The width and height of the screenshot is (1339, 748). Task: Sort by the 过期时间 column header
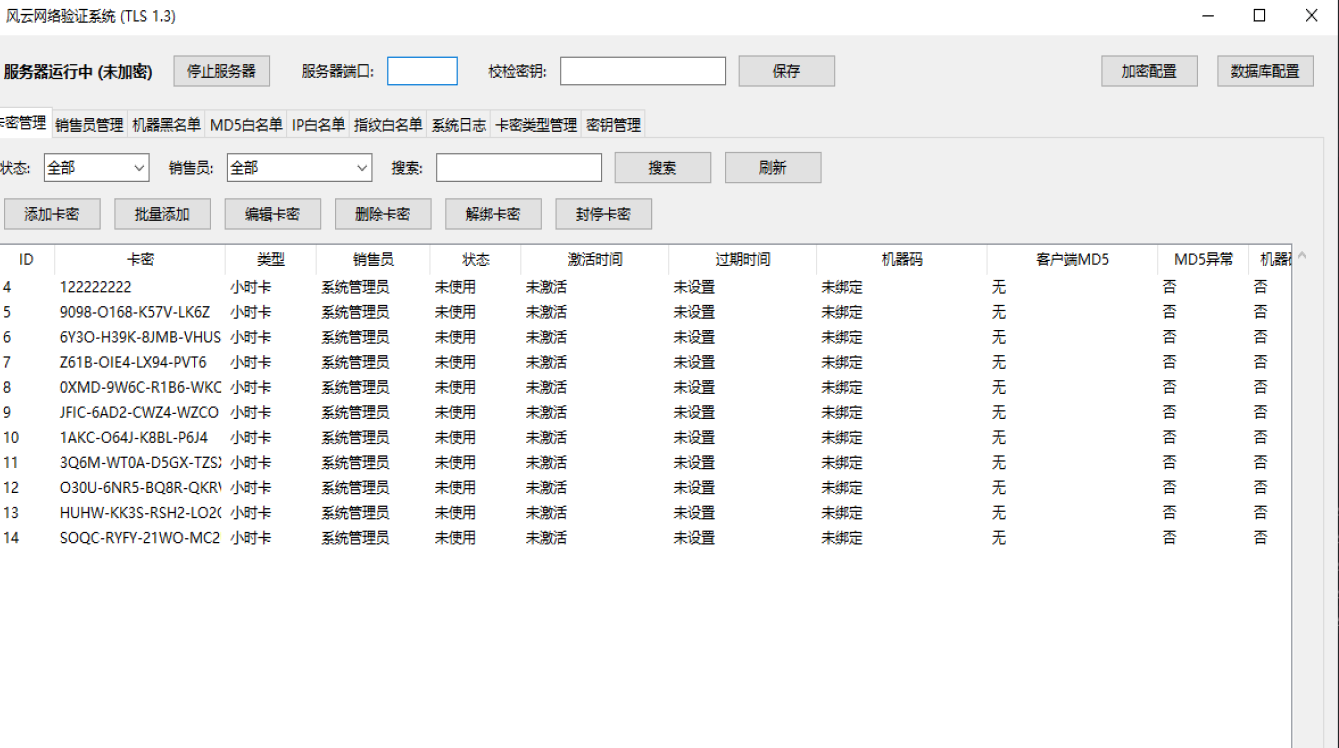click(x=742, y=260)
